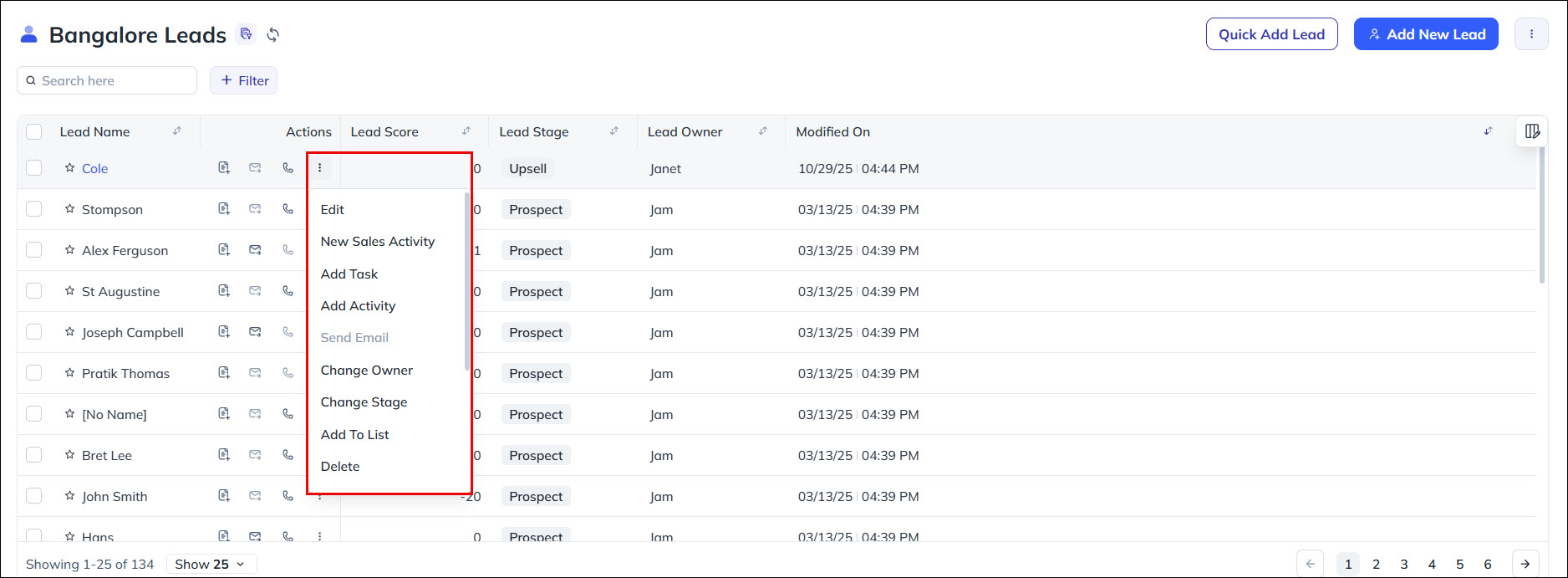
Task: Open the Show 25 page size dropdown
Action: [x=211, y=564]
